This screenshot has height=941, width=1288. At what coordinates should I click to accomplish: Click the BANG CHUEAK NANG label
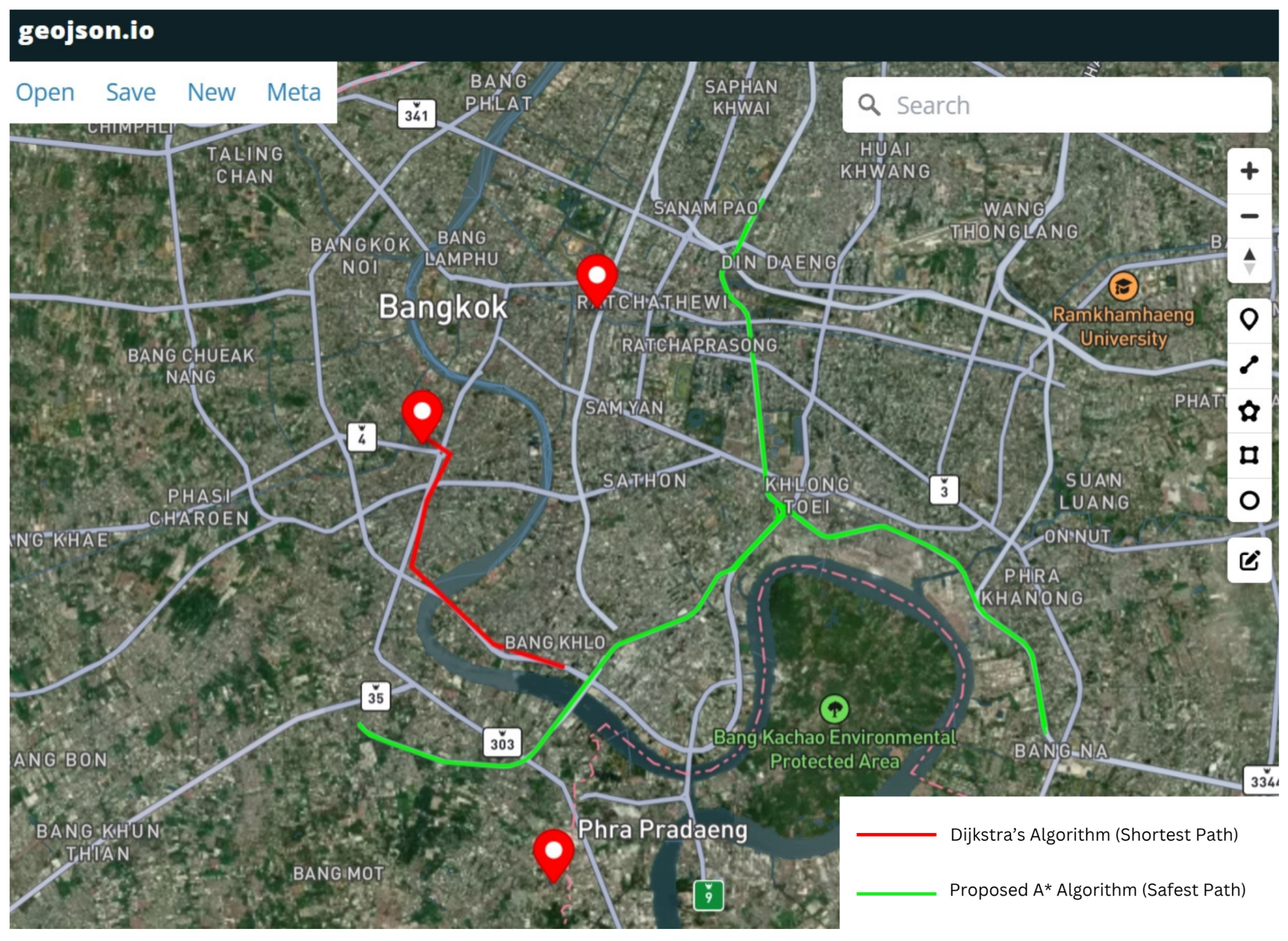[x=191, y=366]
